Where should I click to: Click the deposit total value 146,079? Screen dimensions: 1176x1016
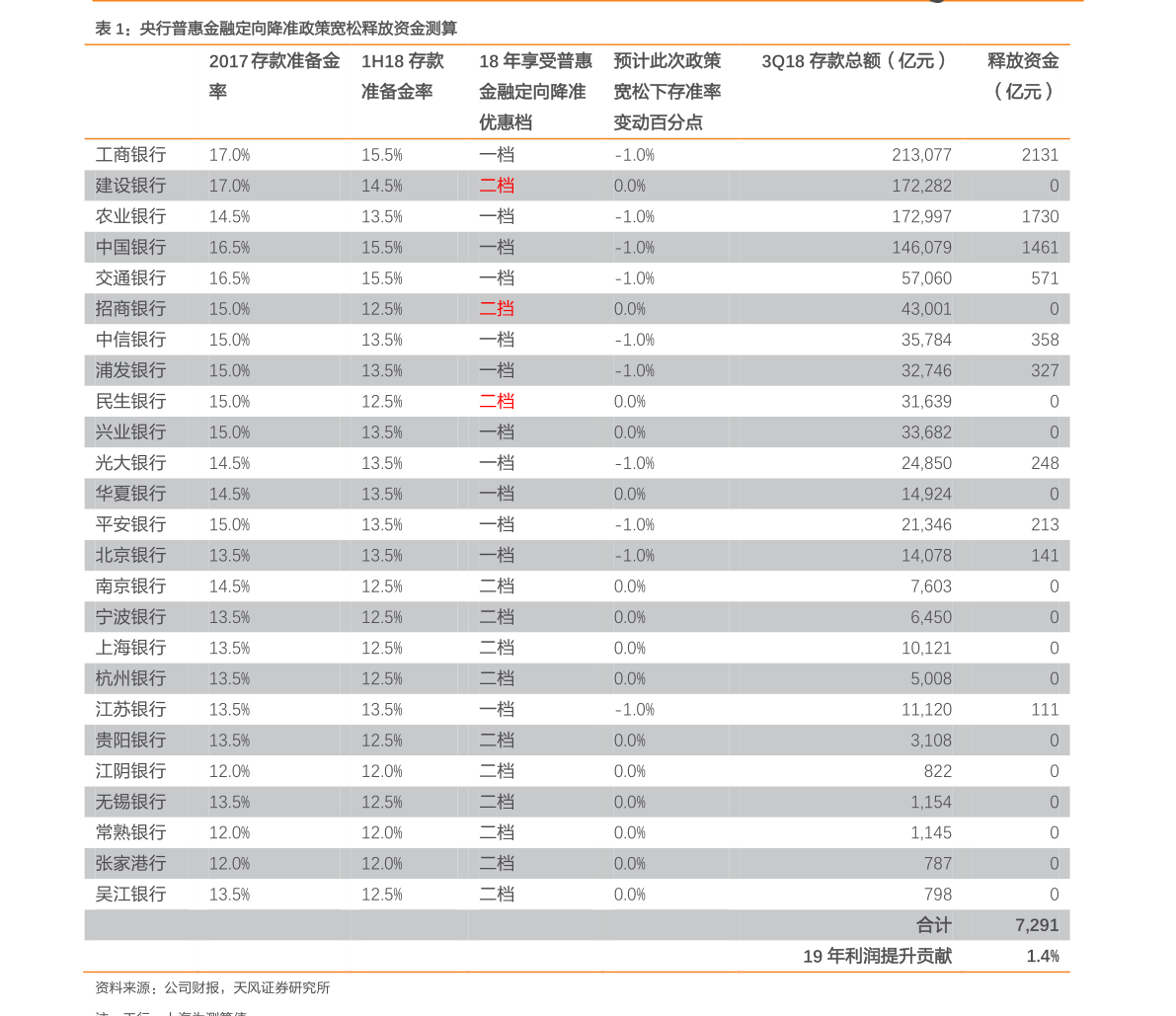pos(922,247)
